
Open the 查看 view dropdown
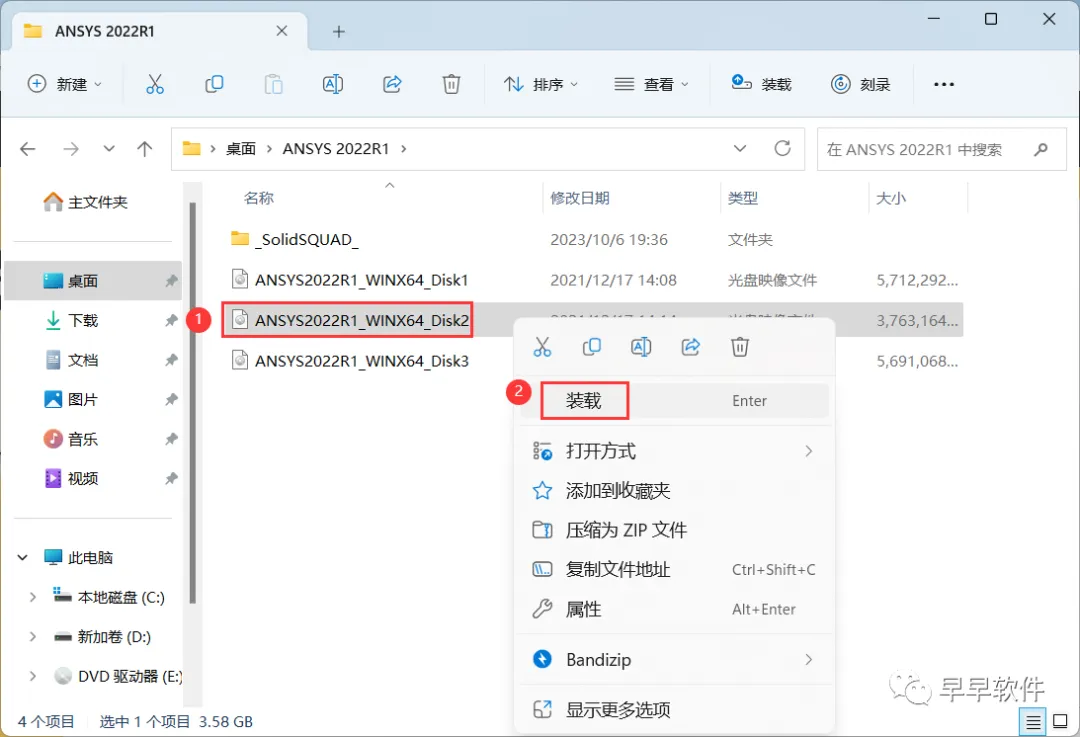point(651,84)
